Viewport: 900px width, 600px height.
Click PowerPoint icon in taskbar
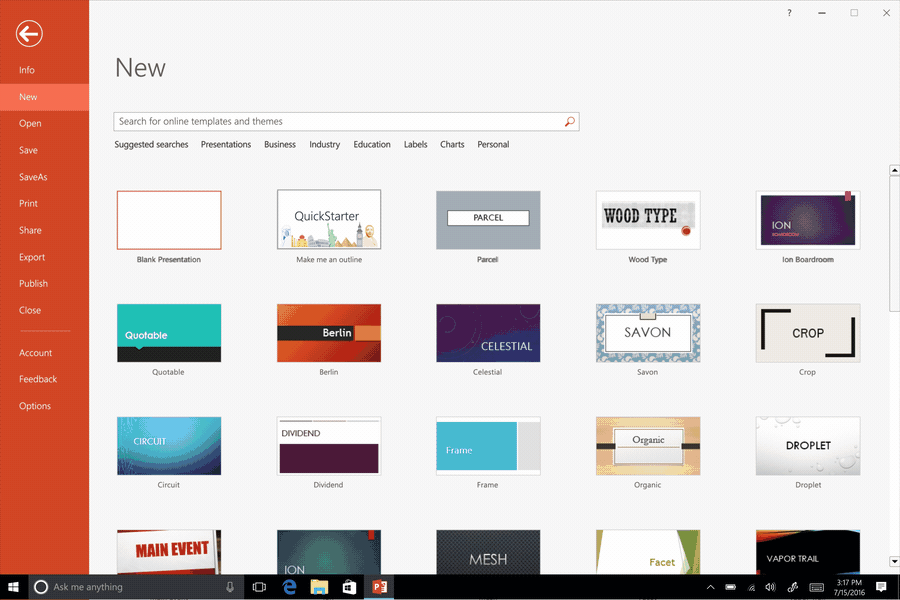379,587
